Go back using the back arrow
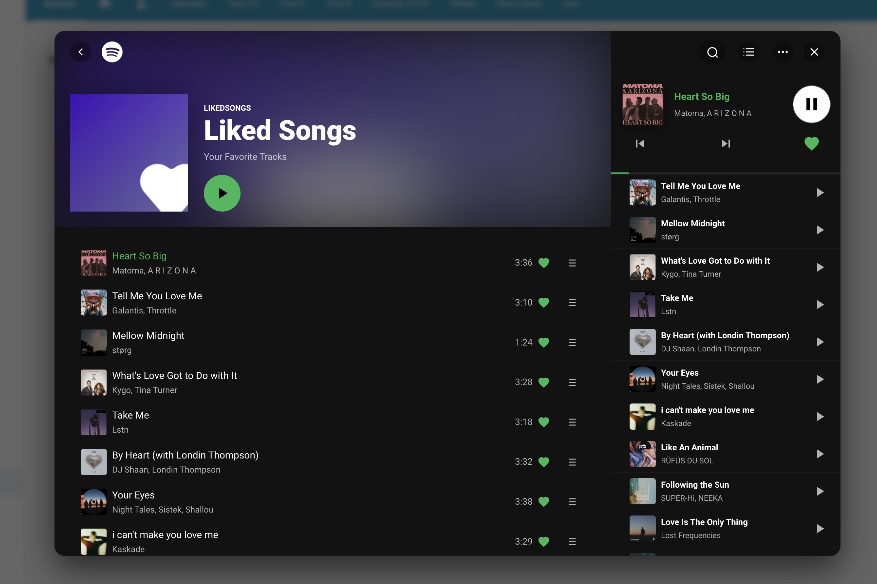Image resolution: width=877 pixels, height=584 pixels. click(x=81, y=52)
